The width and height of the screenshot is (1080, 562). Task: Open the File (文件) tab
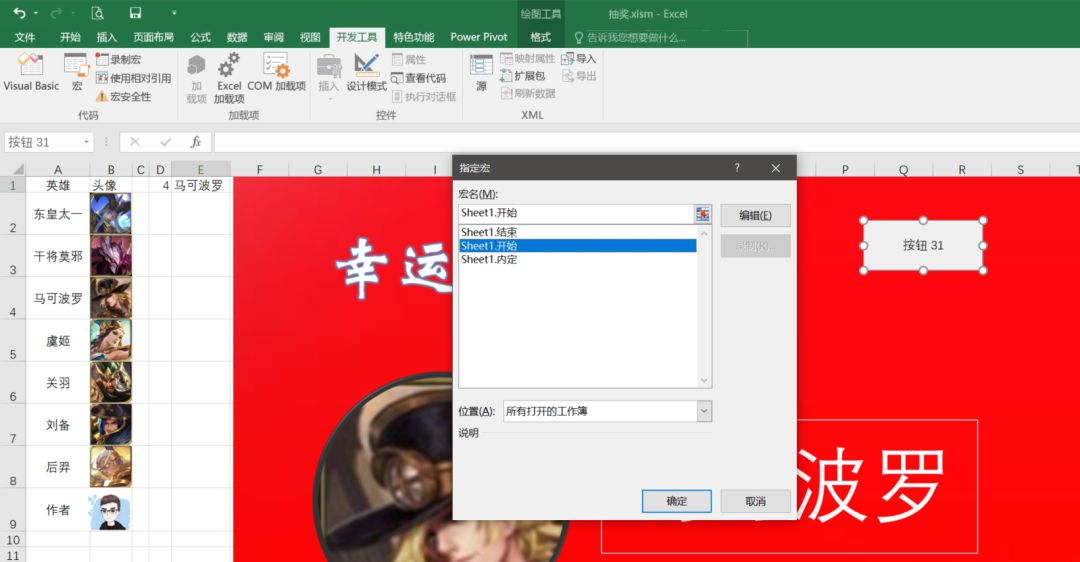(25, 37)
